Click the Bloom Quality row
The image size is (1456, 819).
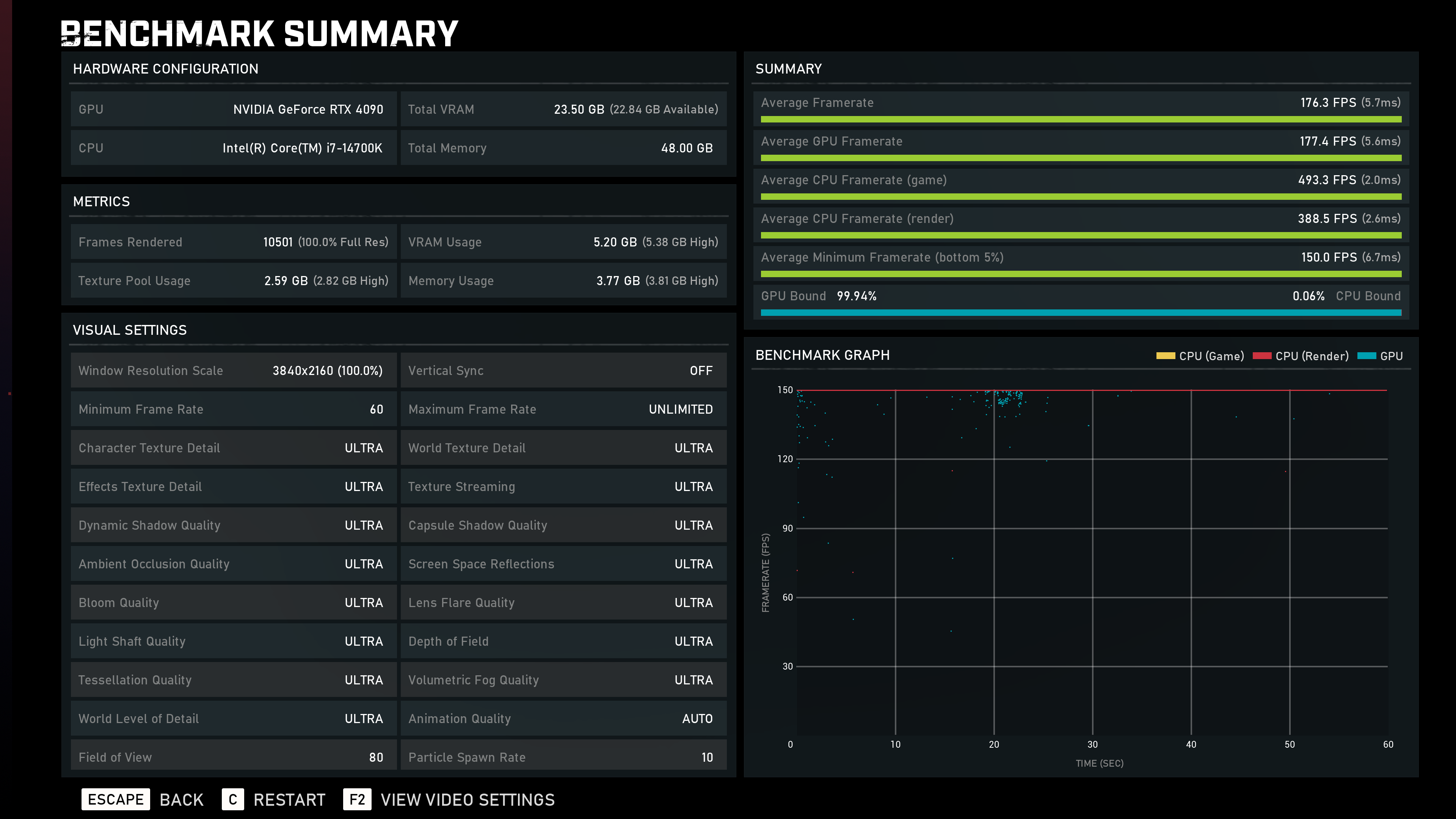pos(234,602)
